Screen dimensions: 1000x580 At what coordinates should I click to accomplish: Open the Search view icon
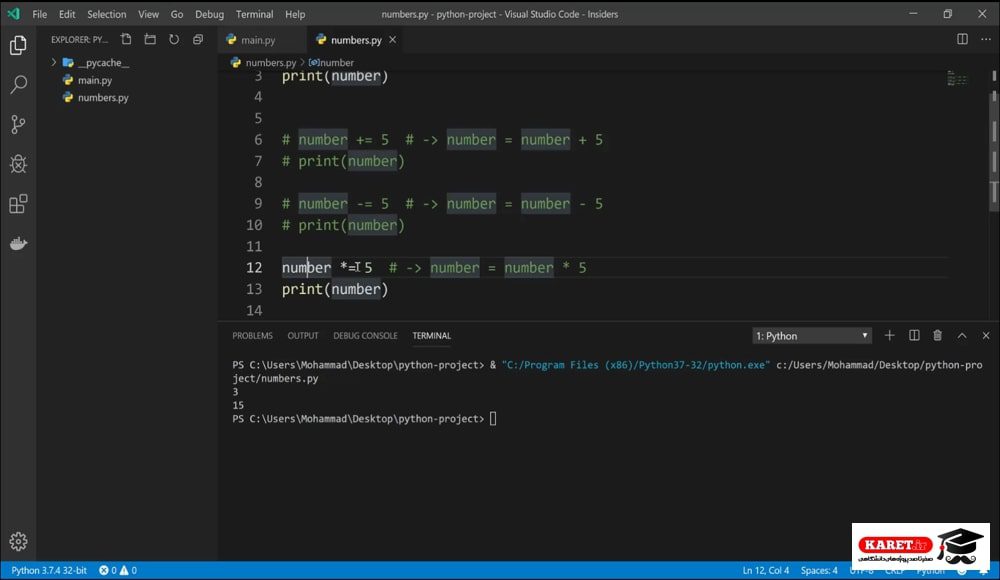click(18, 84)
